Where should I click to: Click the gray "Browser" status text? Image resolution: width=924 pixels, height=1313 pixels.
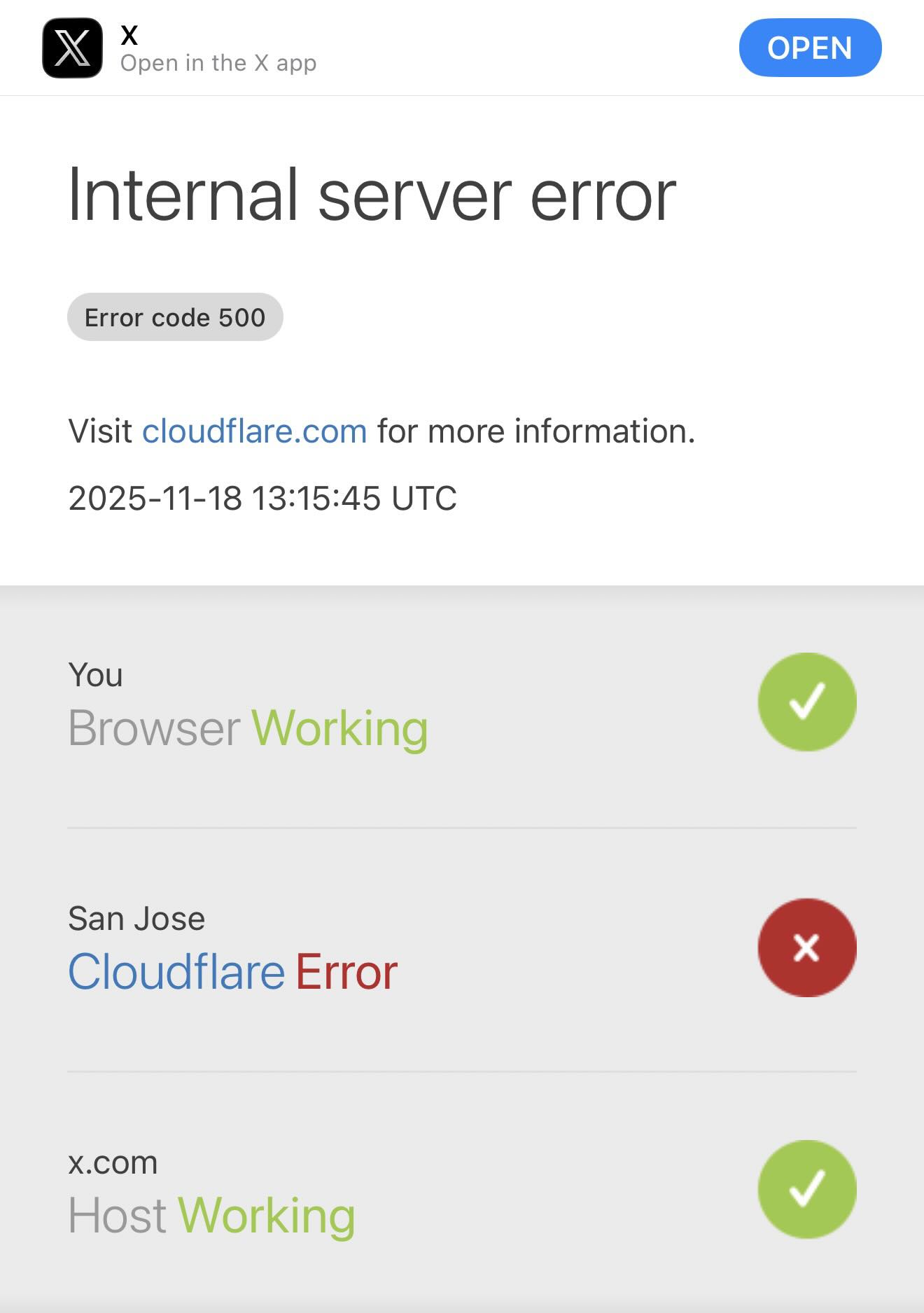coord(155,728)
